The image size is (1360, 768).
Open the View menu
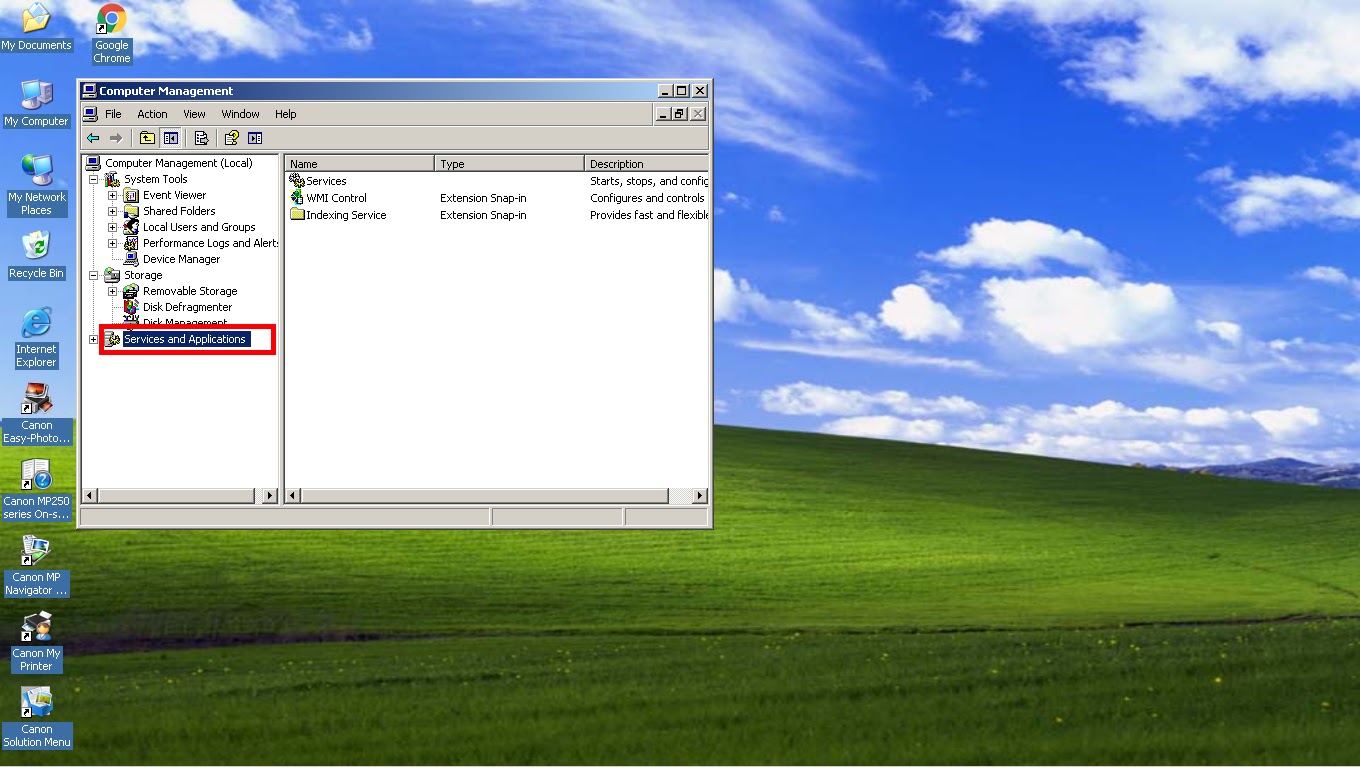[x=194, y=114]
